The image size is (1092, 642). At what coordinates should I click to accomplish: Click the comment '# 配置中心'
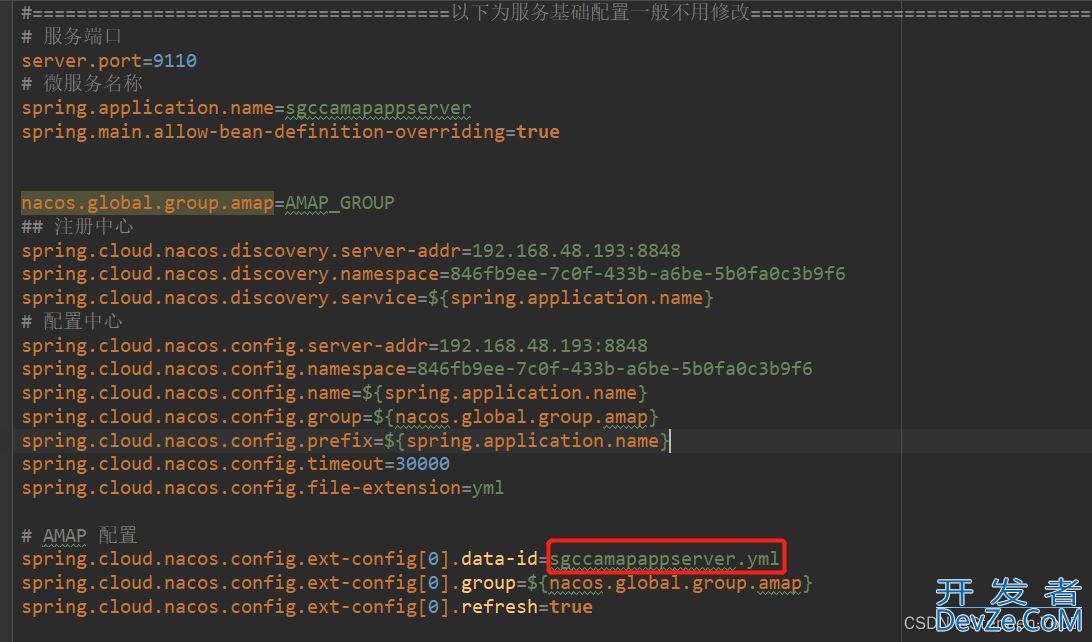(72, 322)
